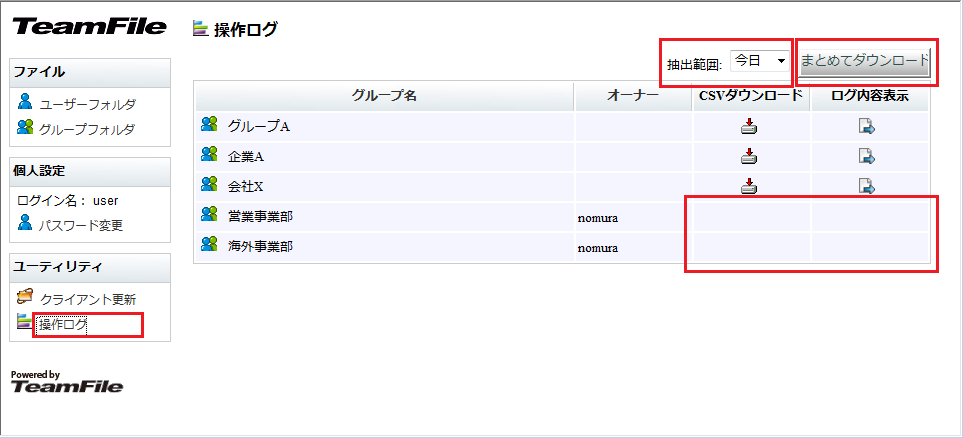Click the オーナー column header
This screenshot has height=438, width=963.
633,95
